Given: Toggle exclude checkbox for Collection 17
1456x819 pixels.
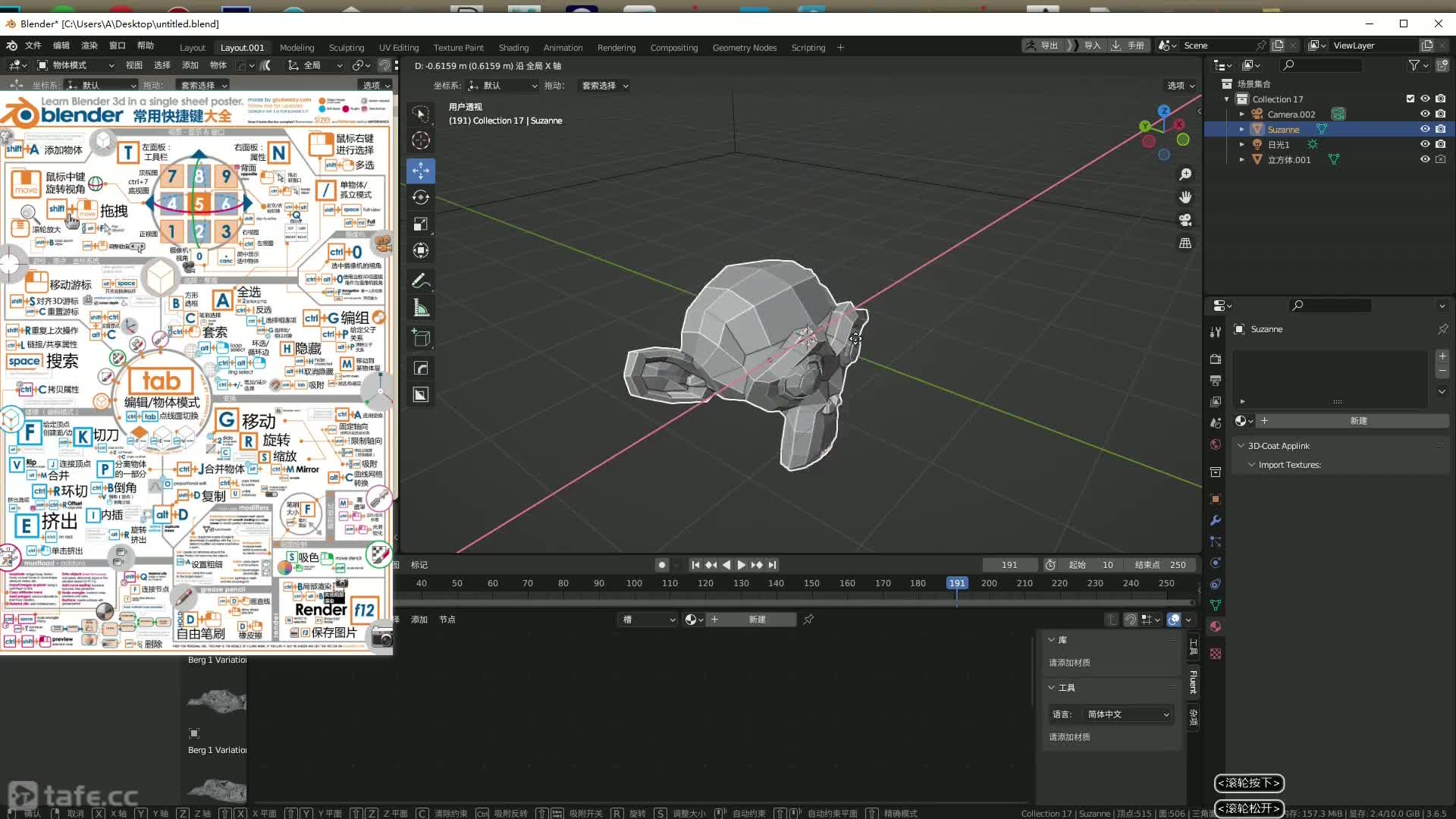Looking at the screenshot, I should (x=1410, y=99).
